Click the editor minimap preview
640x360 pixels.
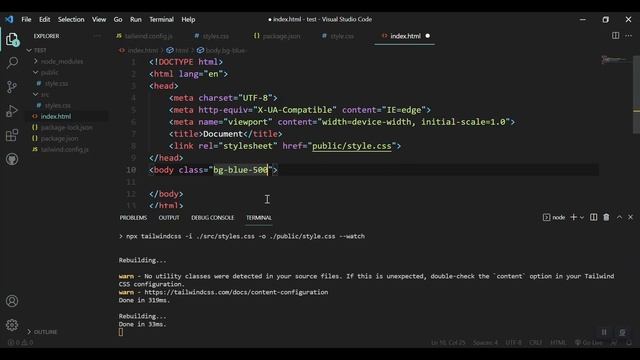click(x=615, y=60)
